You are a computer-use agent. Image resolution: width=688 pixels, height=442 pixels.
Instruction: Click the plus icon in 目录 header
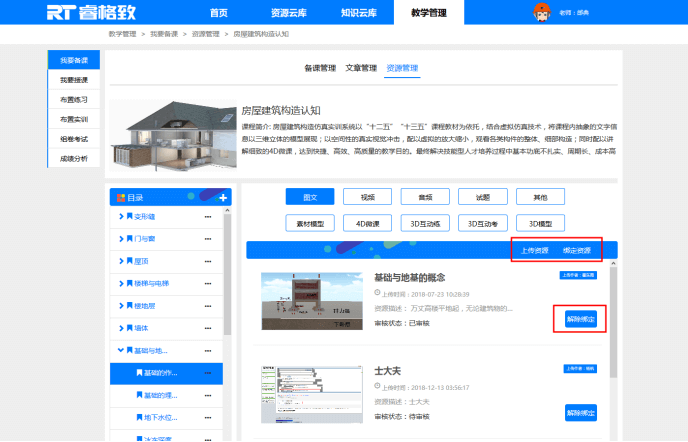222,198
